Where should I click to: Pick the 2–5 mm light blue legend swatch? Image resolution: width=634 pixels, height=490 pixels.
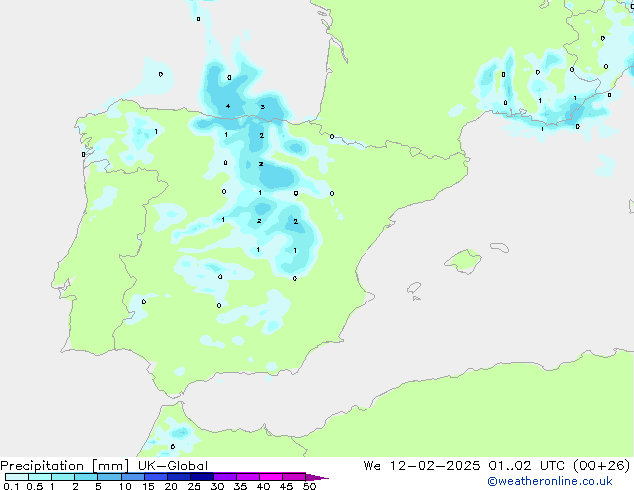pyautogui.click(x=86, y=477)
